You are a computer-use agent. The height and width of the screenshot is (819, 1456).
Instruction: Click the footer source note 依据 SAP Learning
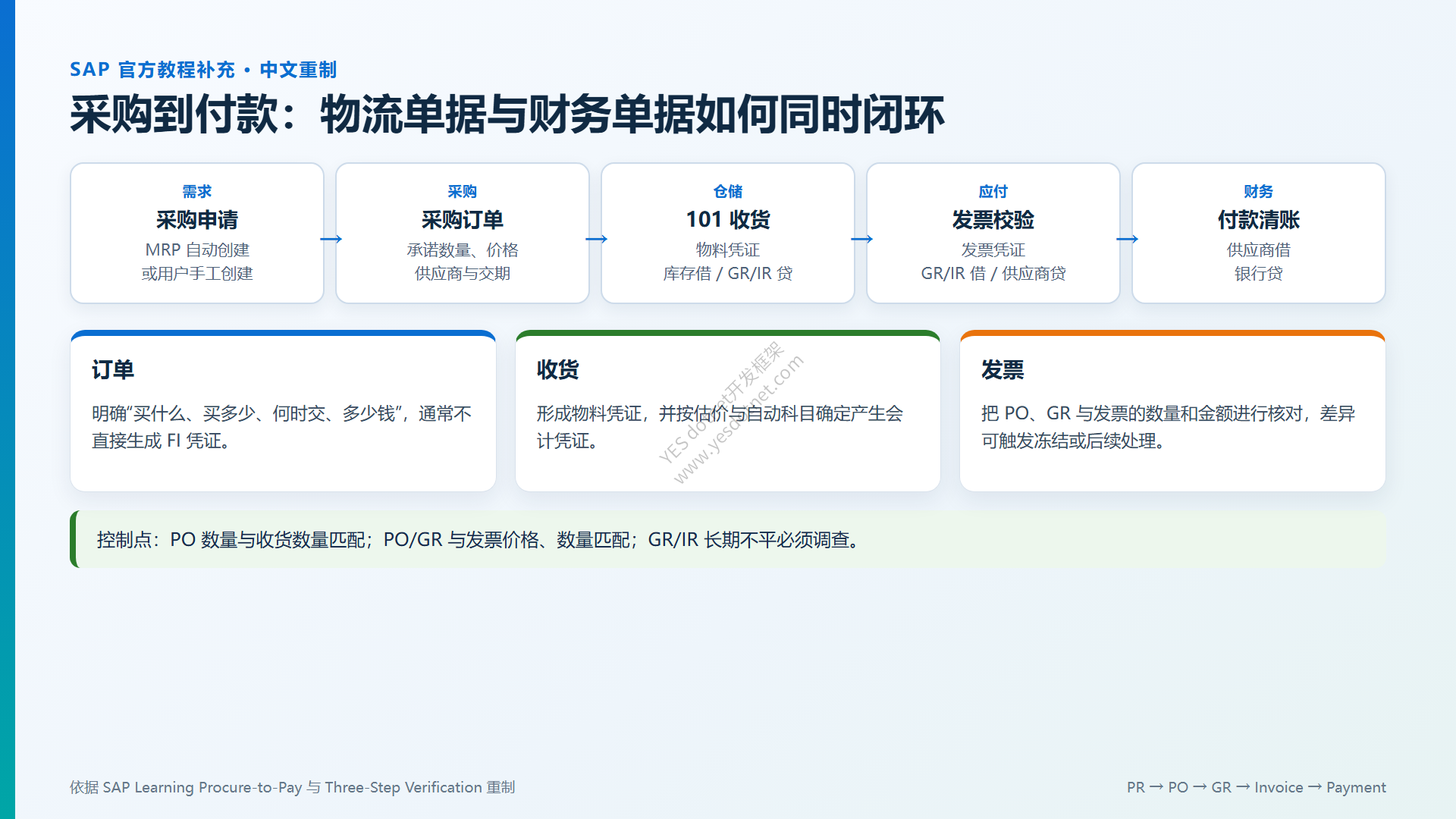pos(293,787)
